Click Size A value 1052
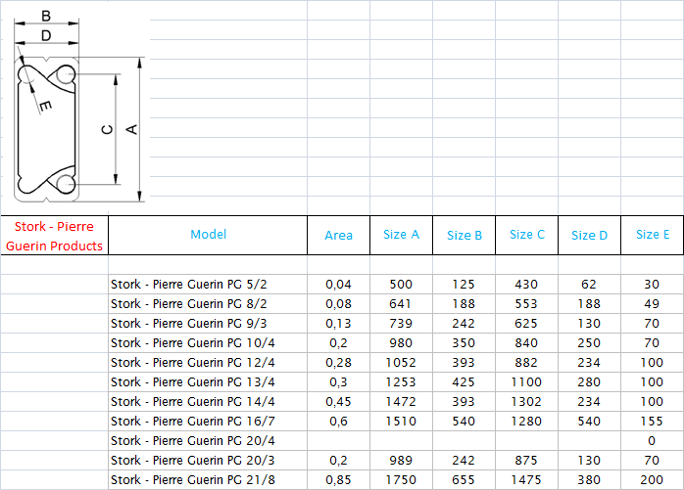This screenshot has width=684, height=490. [401, 363]
